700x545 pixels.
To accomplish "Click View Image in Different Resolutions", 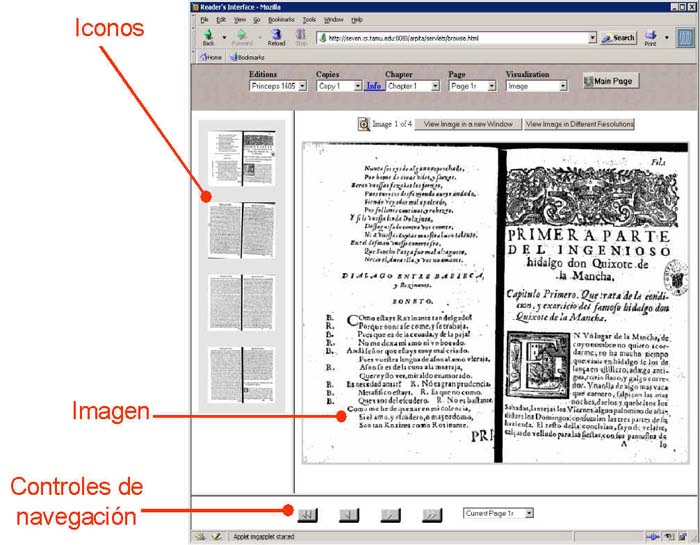I will coord(579,124).
